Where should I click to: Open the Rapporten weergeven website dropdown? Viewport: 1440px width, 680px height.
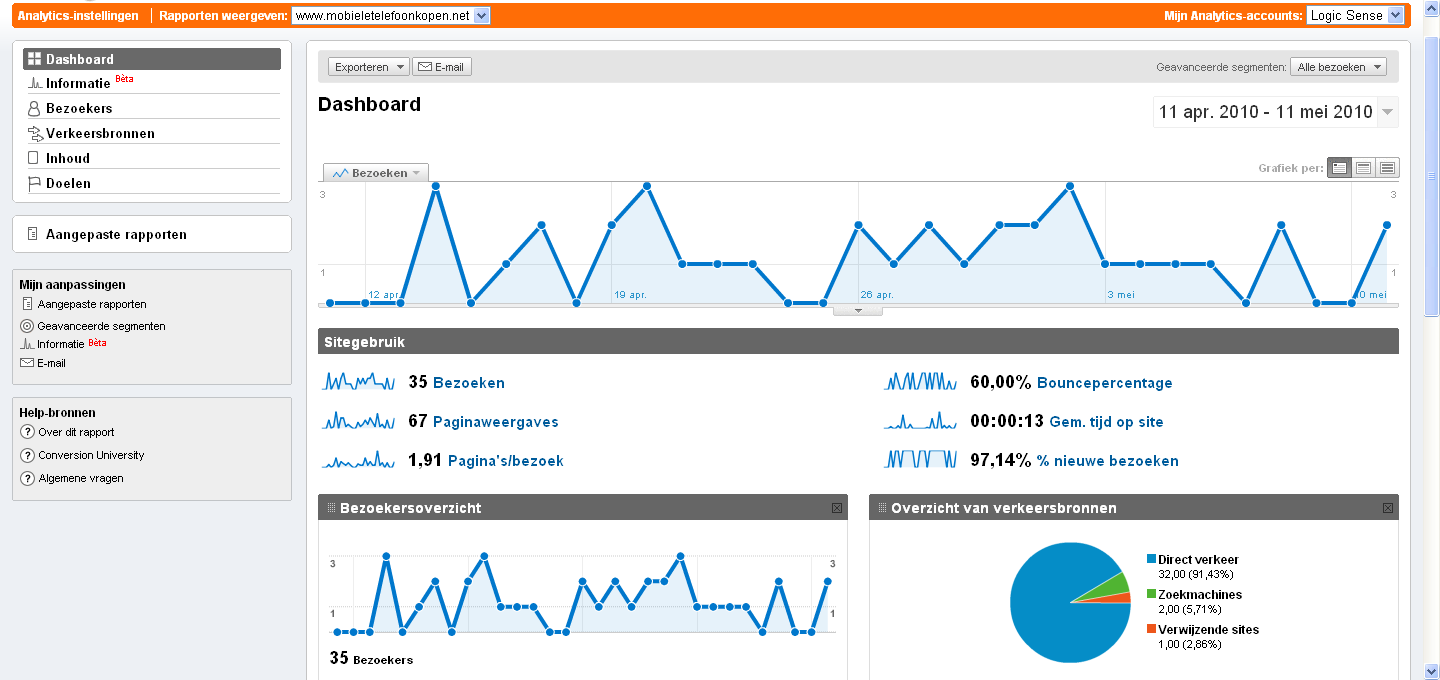point(391,16)
